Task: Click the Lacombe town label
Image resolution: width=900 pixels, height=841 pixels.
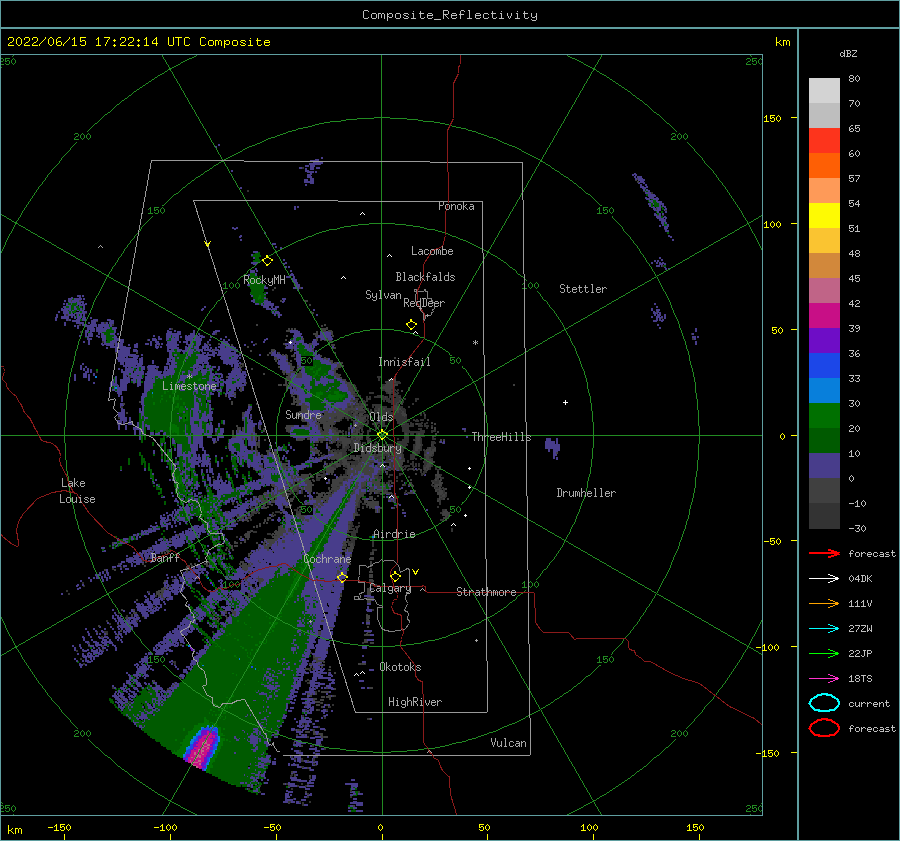Action: point(432,251)
